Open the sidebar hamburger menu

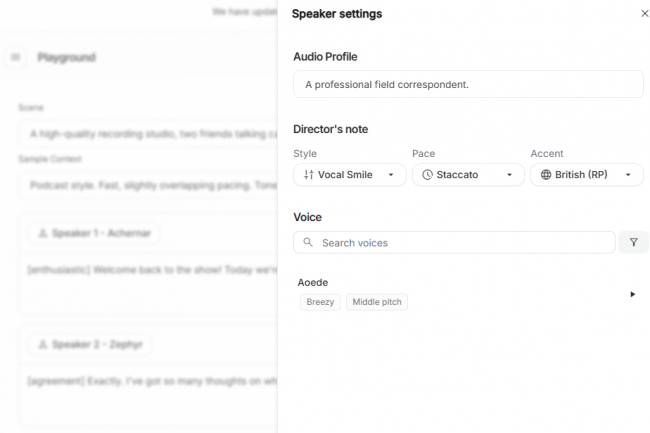pos(15,58)
